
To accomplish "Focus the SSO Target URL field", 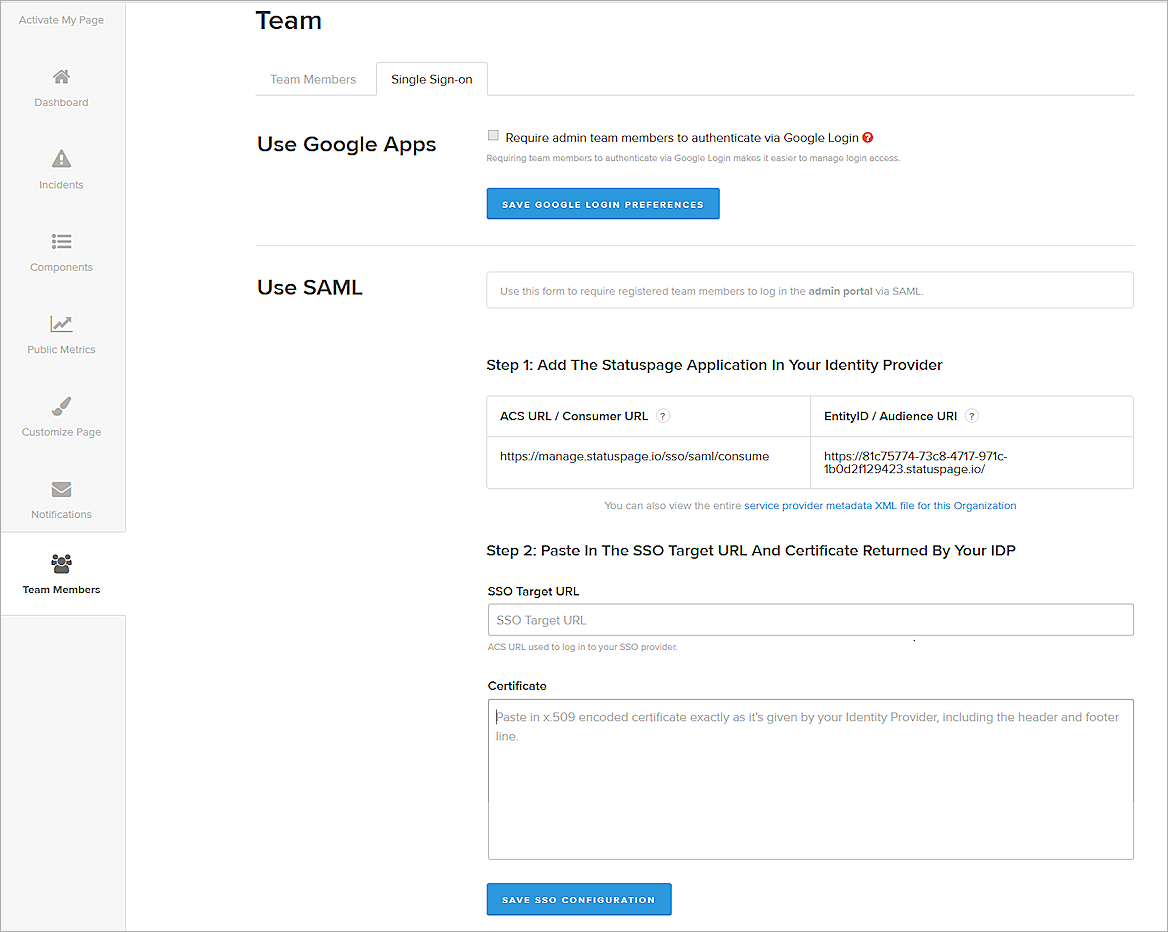I will (x=810, y=620).
